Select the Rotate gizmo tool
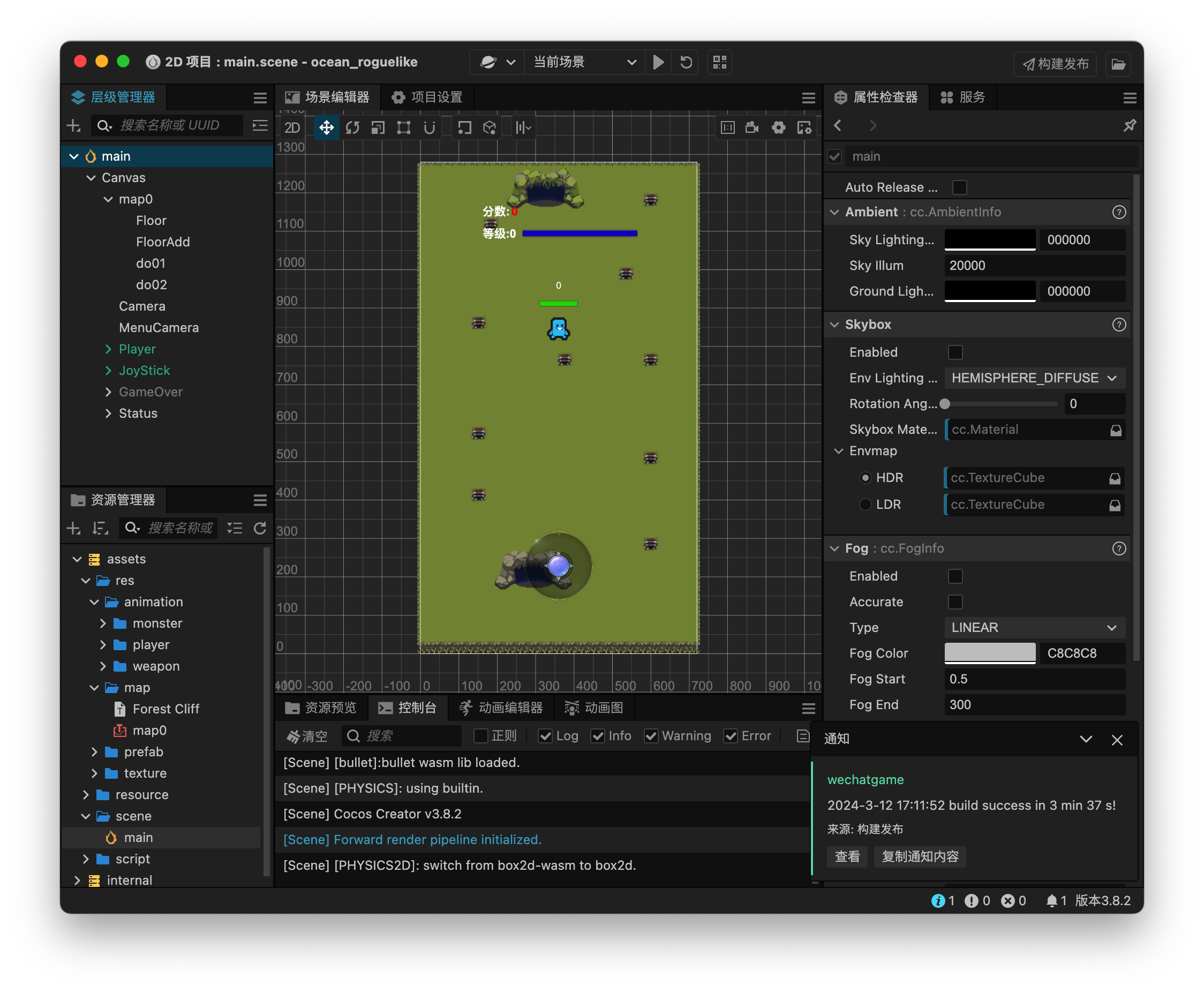The width and height of the screenshot is (1204, 993). point(352,127)
